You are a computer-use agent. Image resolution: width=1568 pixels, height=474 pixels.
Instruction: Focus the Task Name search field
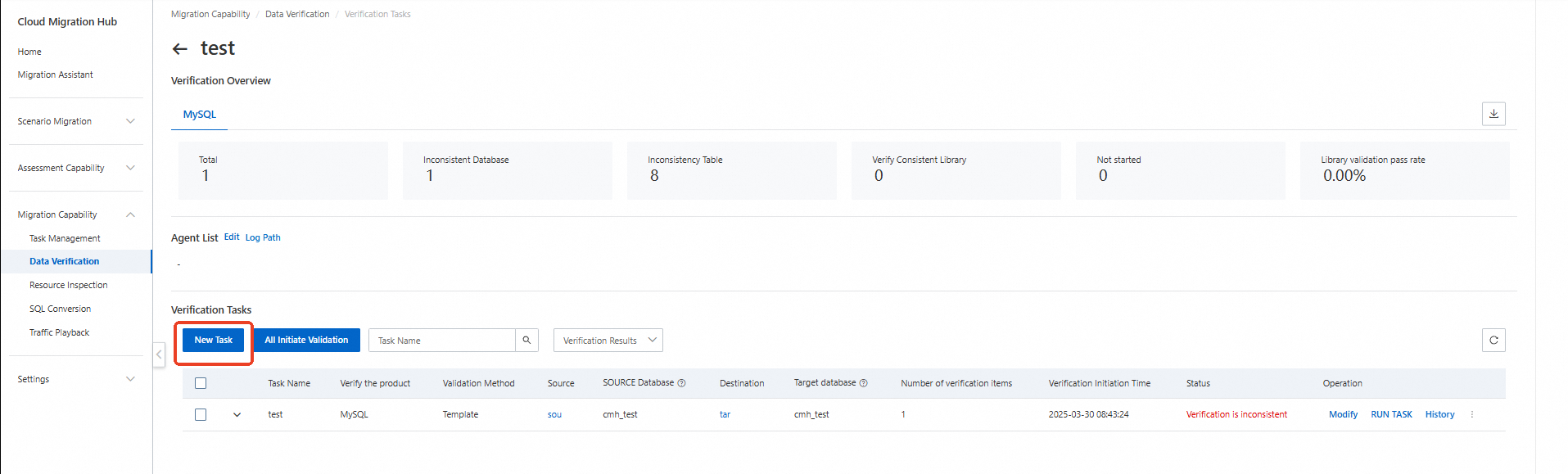[x=442, y=340]
